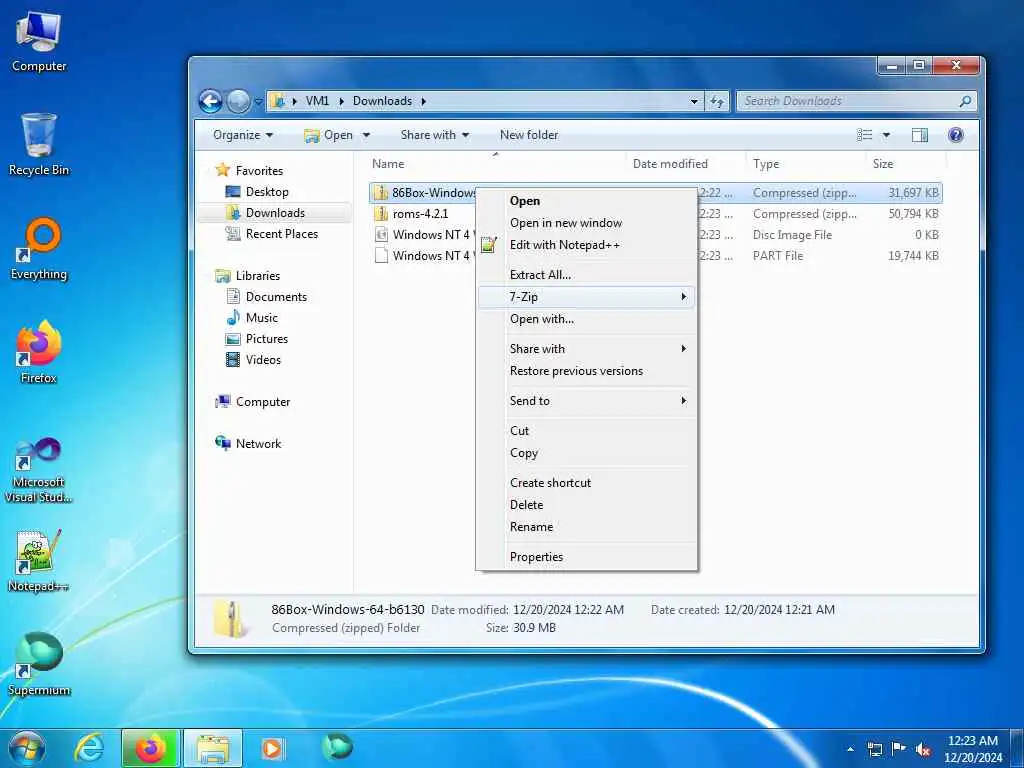Open the Computer desktop icon
This screenshot has width=1024, height=768.
coord(39,42)
